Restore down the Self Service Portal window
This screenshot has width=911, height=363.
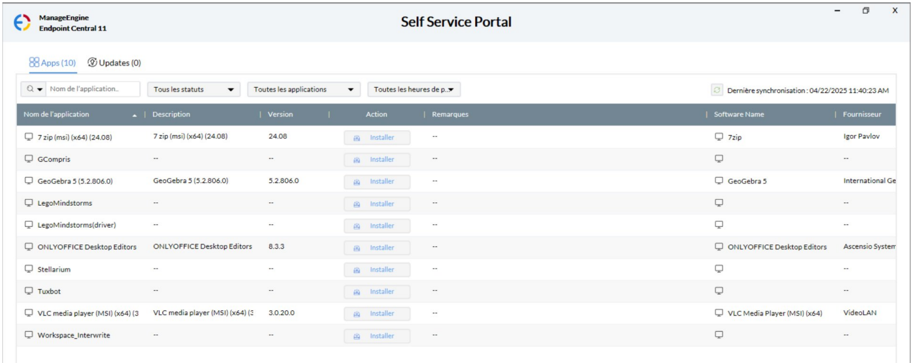pyautogui.click(x=866, y=10)
